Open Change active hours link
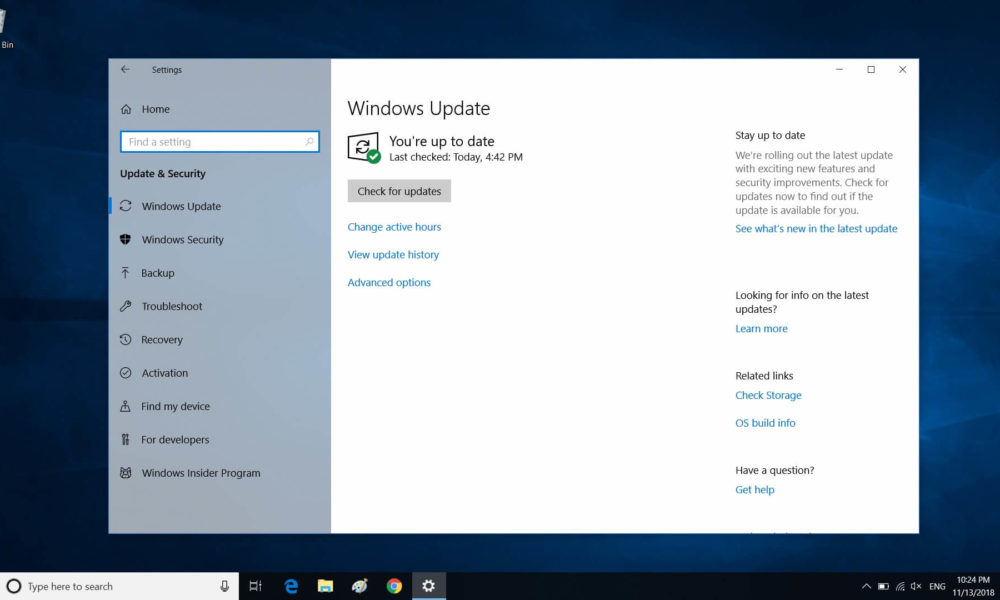 394,227
